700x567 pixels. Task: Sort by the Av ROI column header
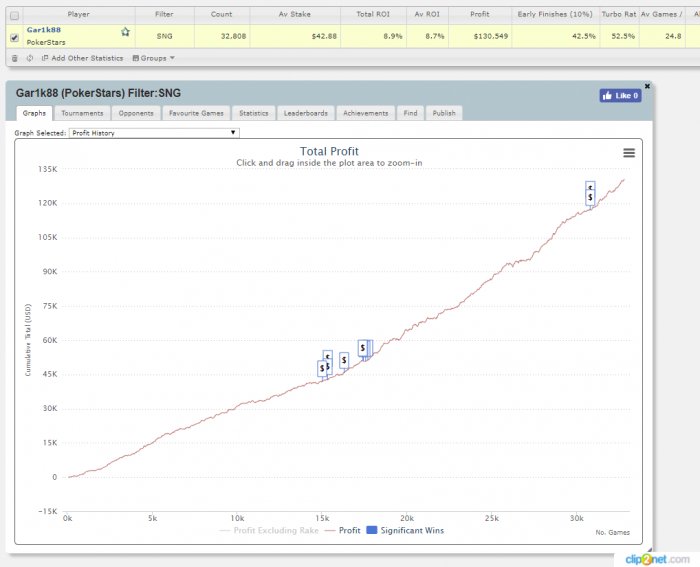pos(427,14)
